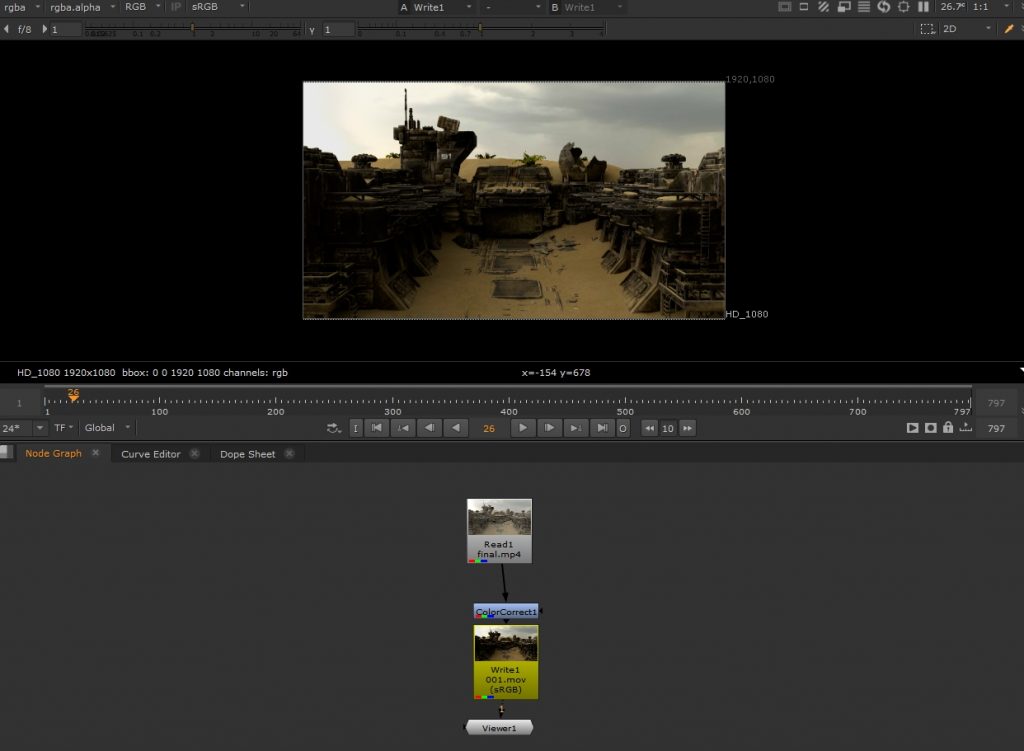Close the Curve Editor tab

tap(195, 453)
